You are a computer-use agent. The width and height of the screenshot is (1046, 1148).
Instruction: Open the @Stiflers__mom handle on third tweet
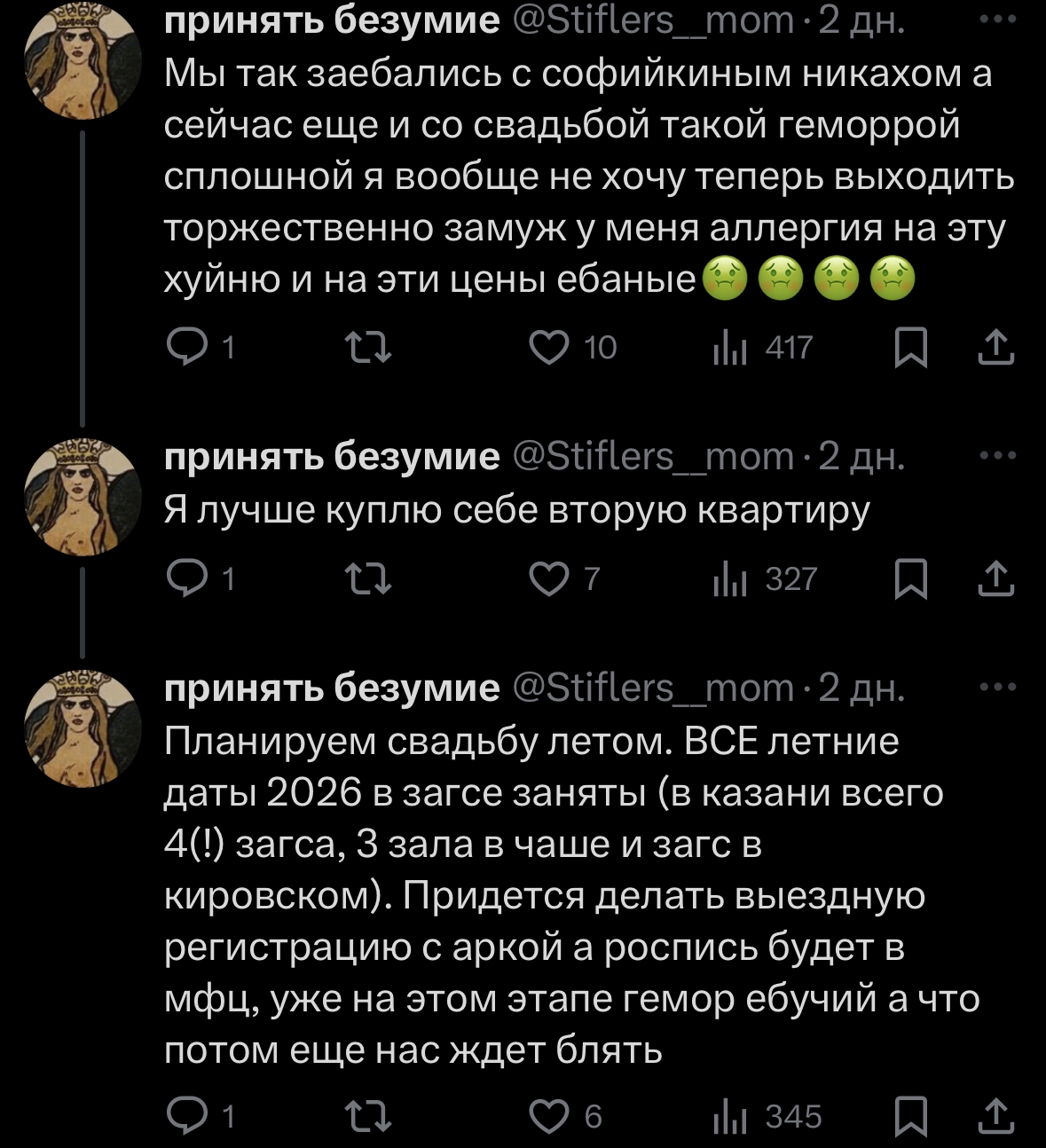pos(654,688)
